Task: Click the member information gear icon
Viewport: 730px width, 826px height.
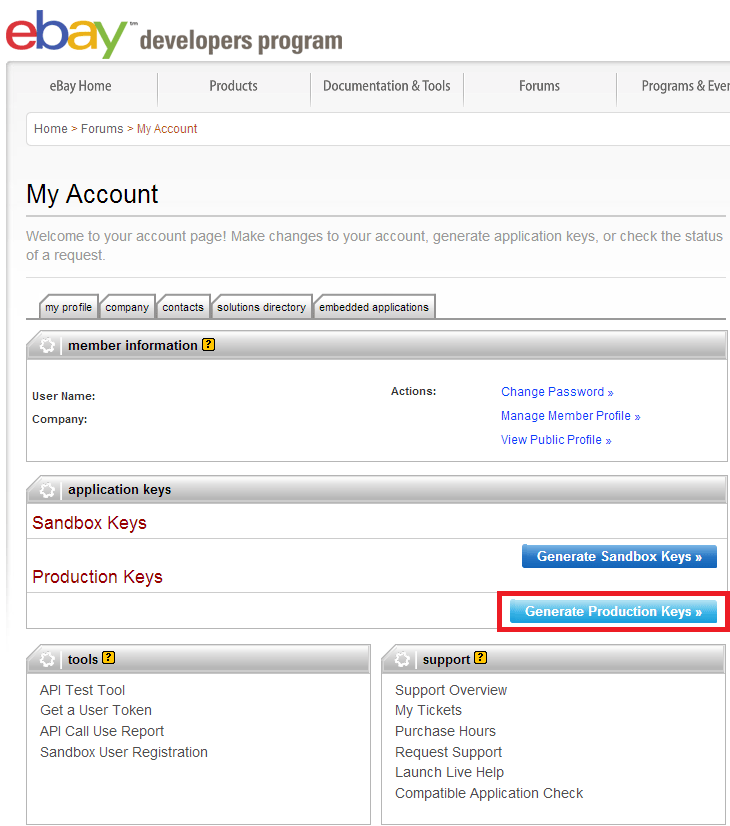Action: pyautogui.click(x=47, y=346)
